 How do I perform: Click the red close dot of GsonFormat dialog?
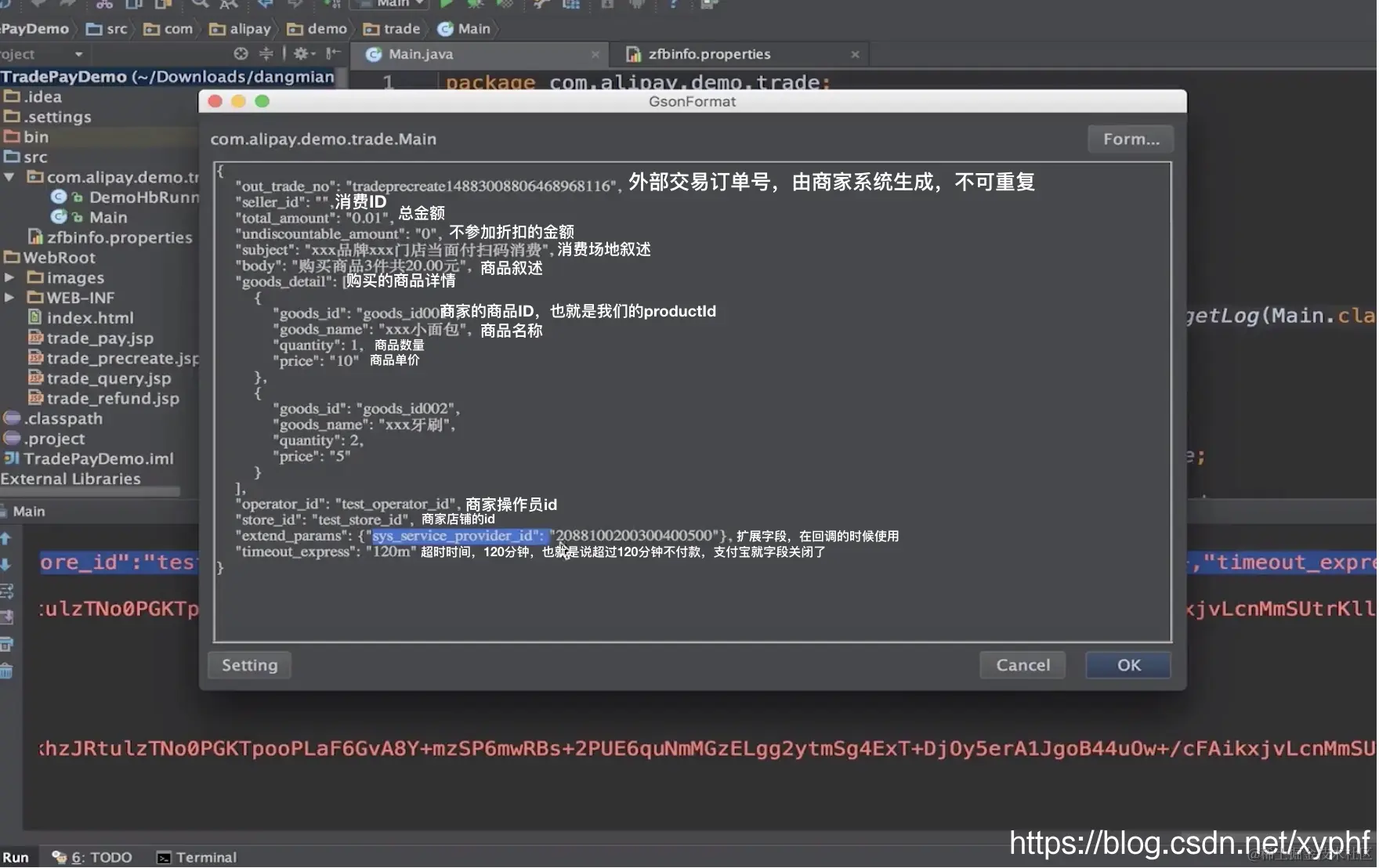(x=215, y=101)
